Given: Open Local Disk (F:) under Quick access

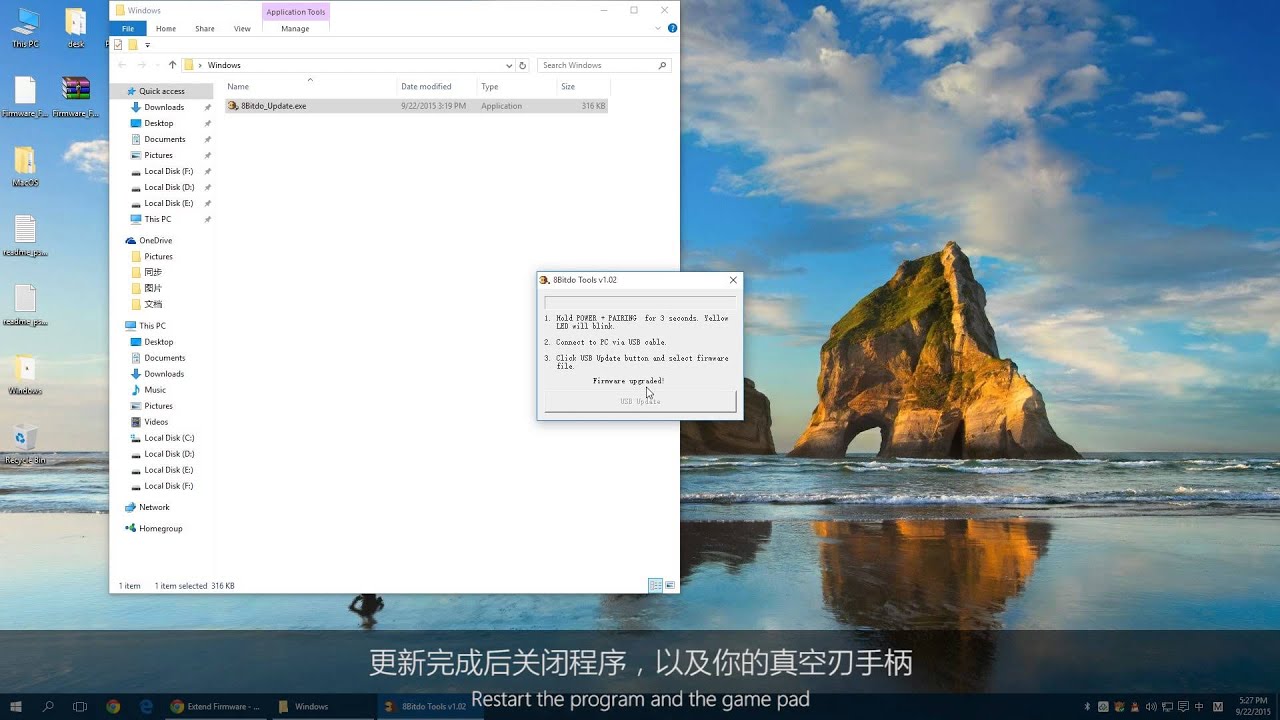Looking at the screenshot, I should [169, 171].
